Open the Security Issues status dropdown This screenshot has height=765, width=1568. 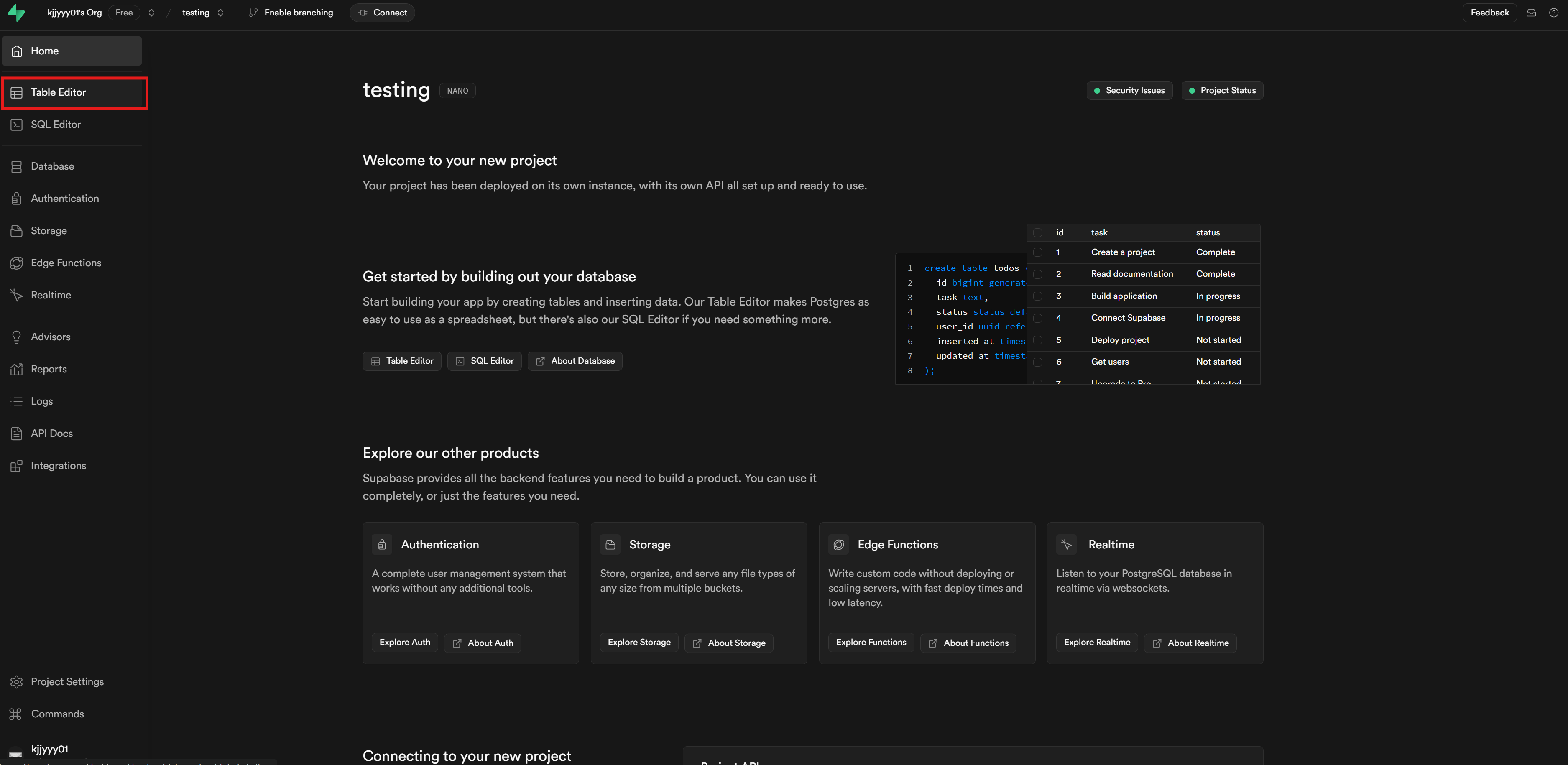pos(1129,91)
